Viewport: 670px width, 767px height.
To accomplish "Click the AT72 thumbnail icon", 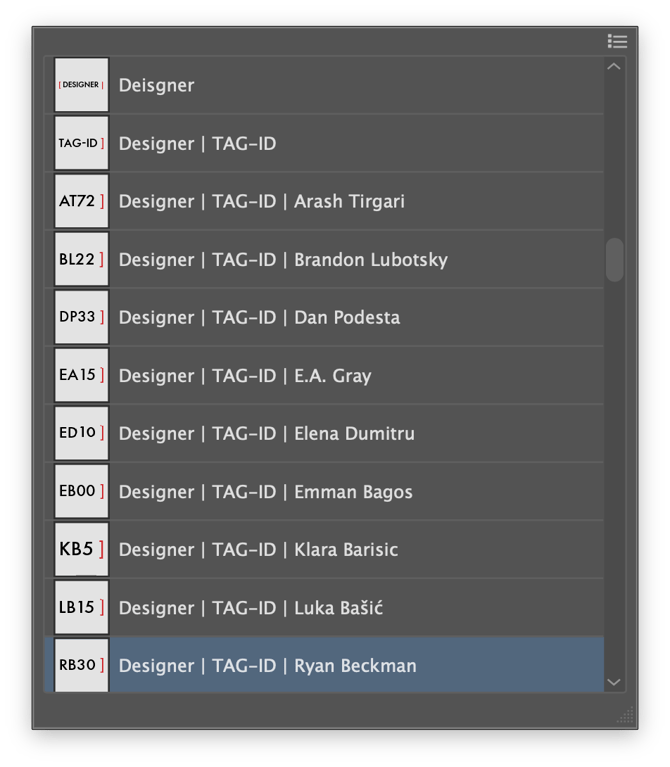I will tap(81, 201).
